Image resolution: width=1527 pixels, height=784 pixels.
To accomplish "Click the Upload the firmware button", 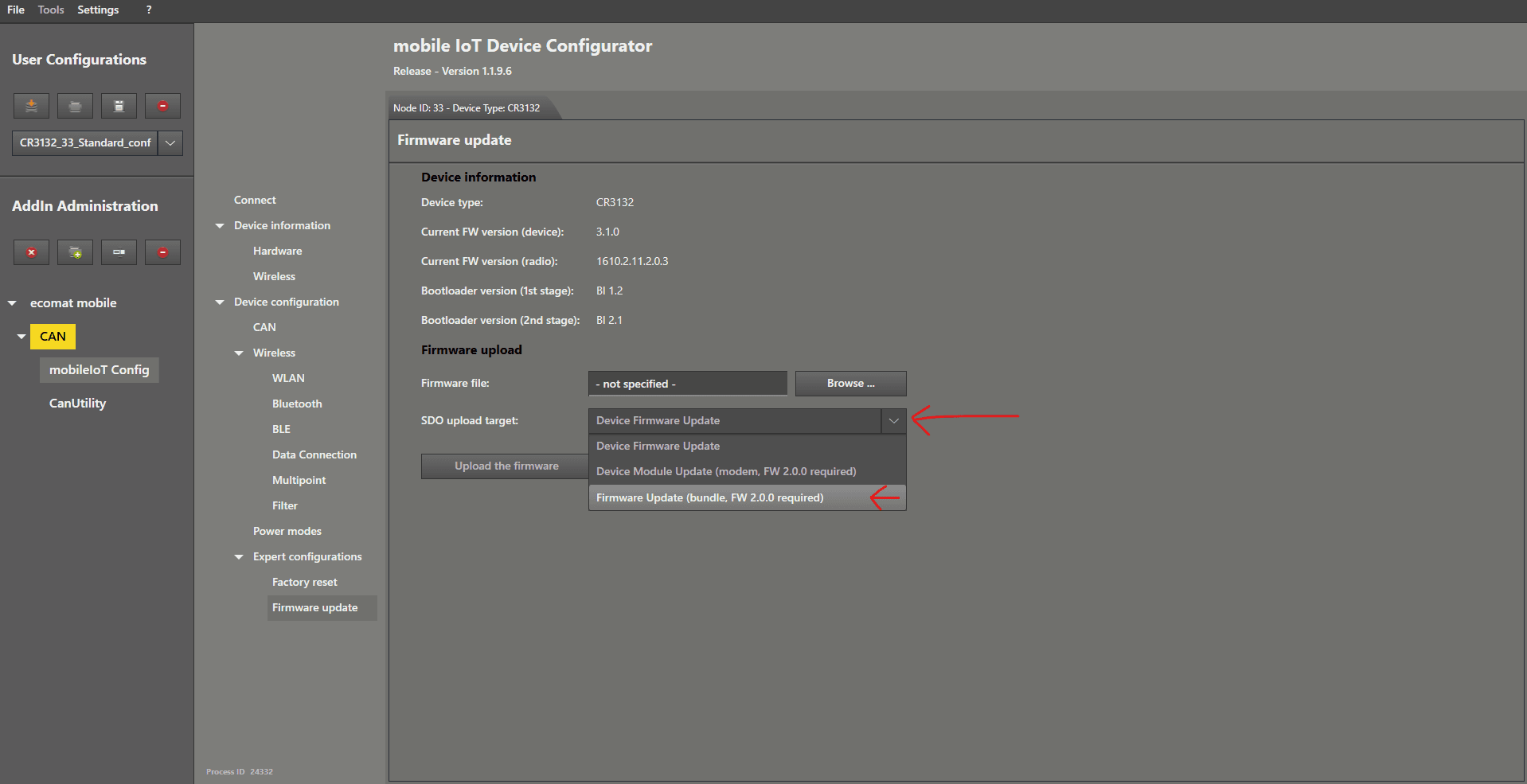I will 506,466.
